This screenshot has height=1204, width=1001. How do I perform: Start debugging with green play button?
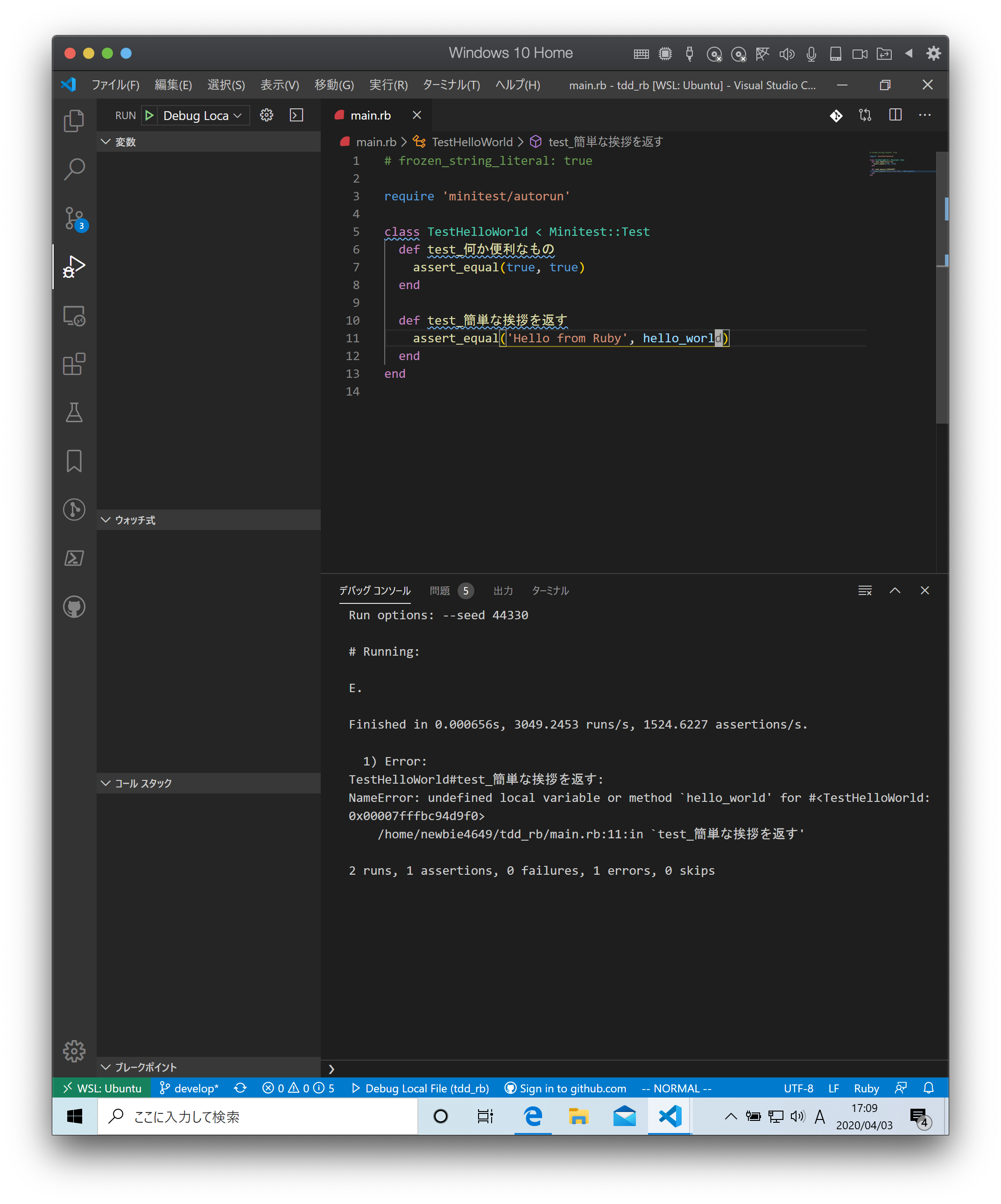(x=149, y=115)
